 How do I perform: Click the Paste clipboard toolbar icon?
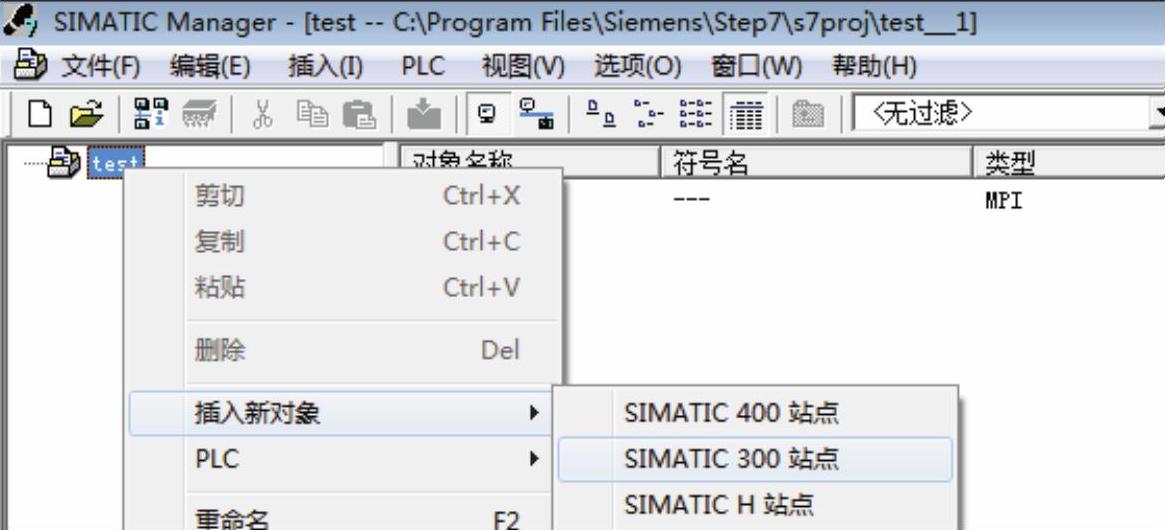tap(359, 114)
